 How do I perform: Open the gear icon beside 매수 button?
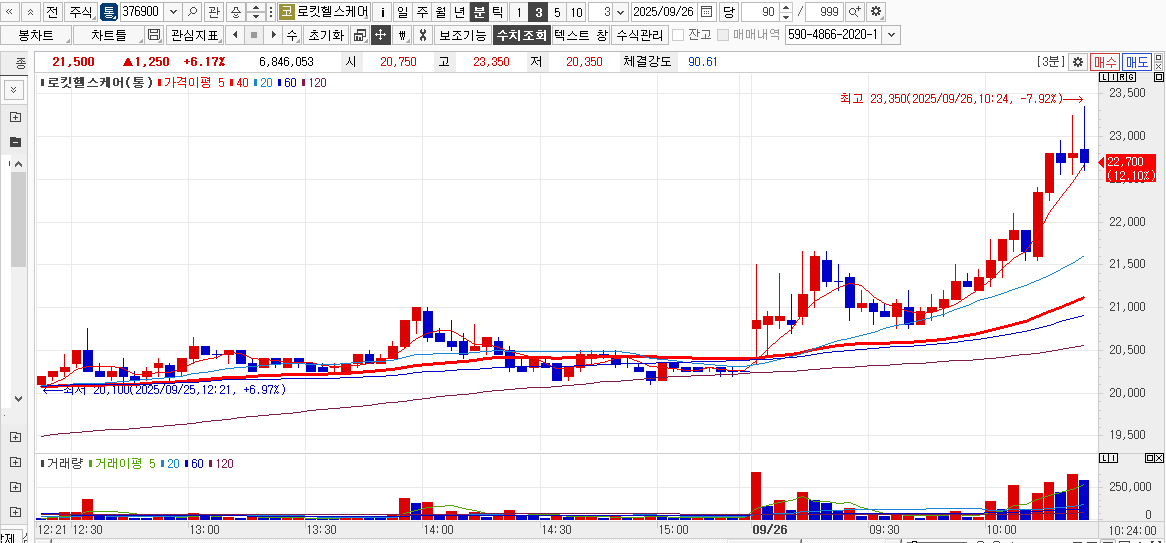(1078, 62)
